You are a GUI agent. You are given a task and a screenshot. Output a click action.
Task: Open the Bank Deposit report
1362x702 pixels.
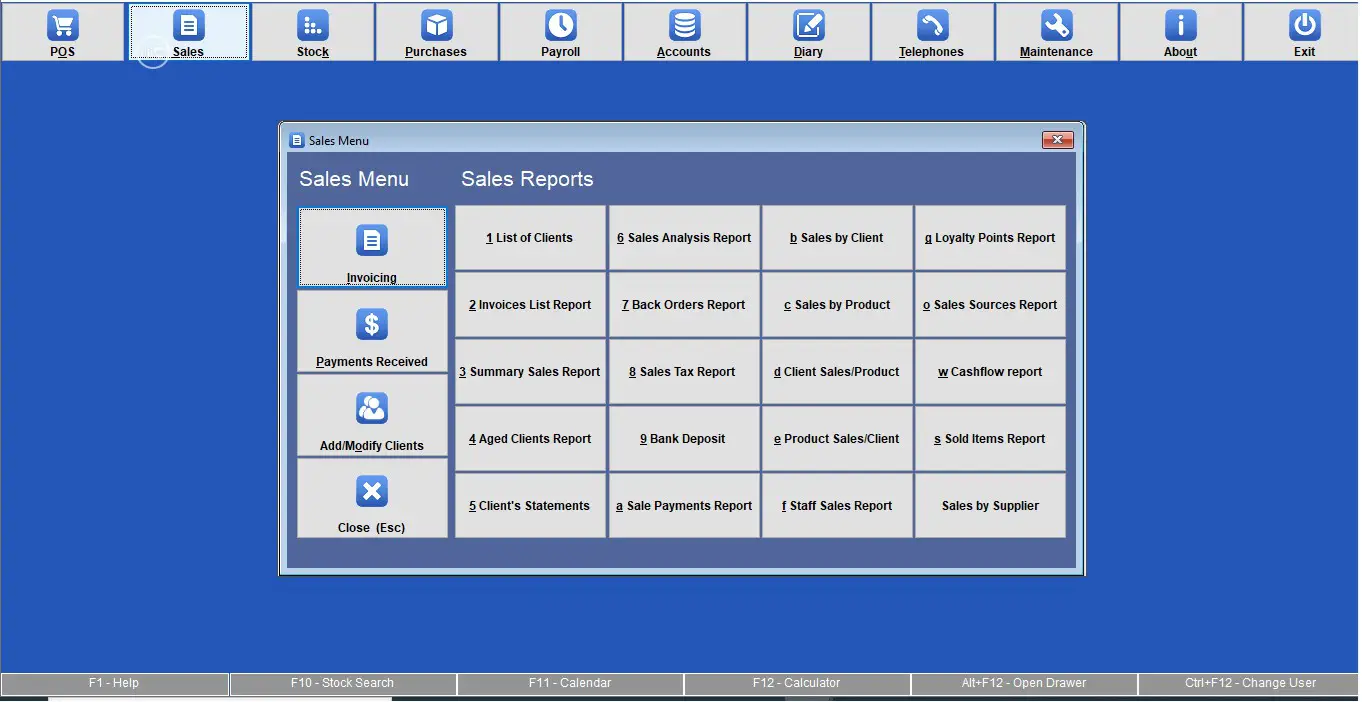(x=684, y=439)
